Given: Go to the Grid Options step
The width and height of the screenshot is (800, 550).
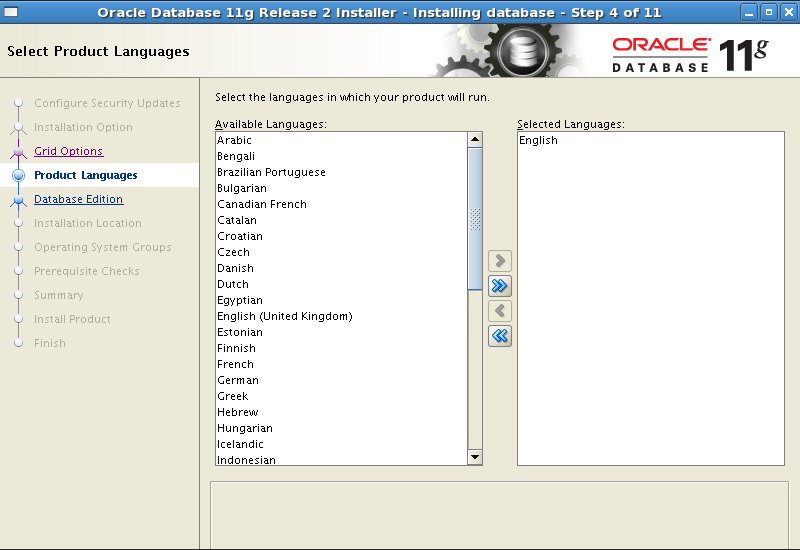Looking at the screenshot, I should pos(68,151).
